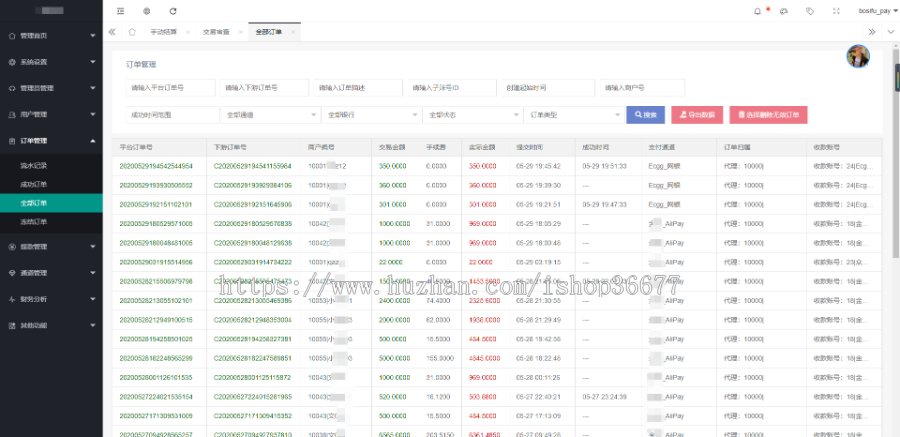Select 成功订单 in sidebar submenu
Screen dimensions: 900x437
pos(34,184)
